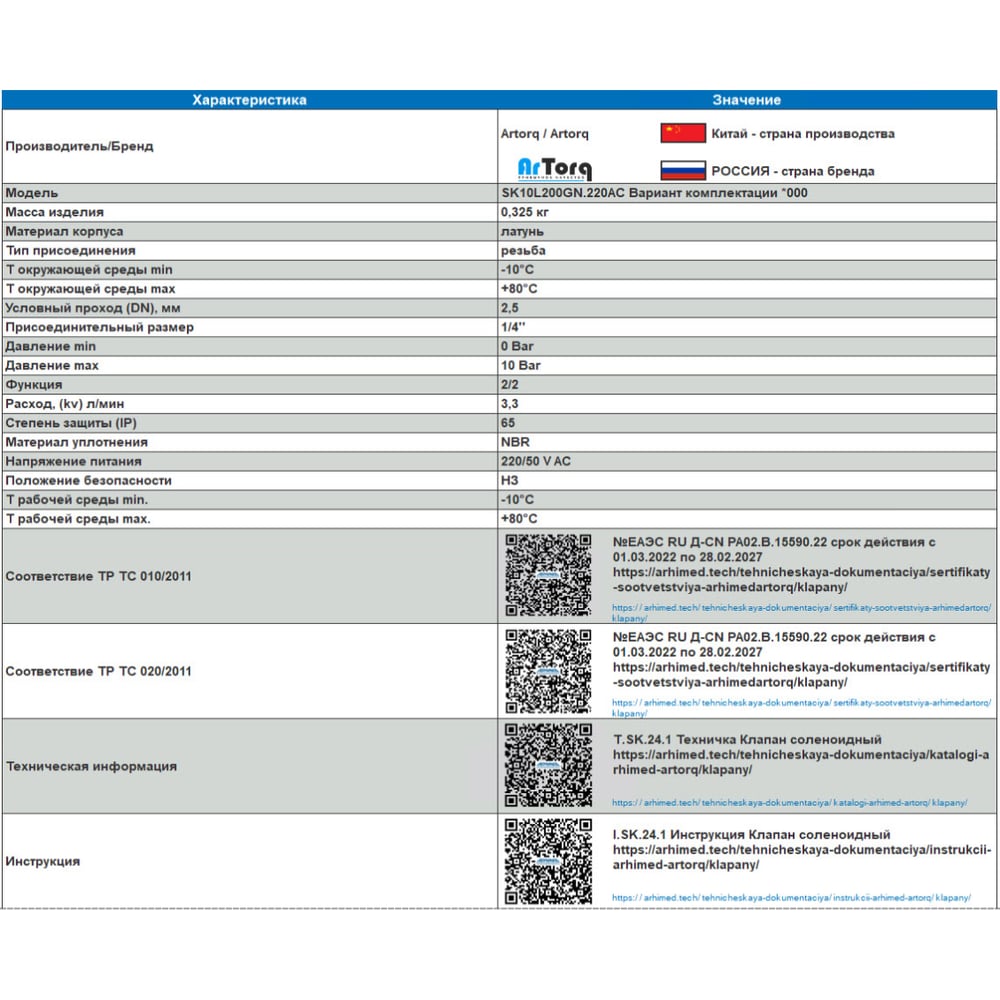Select the mass value 0,325 кг
Screen dimensions: 1000x1000
[x=525, y=212]
